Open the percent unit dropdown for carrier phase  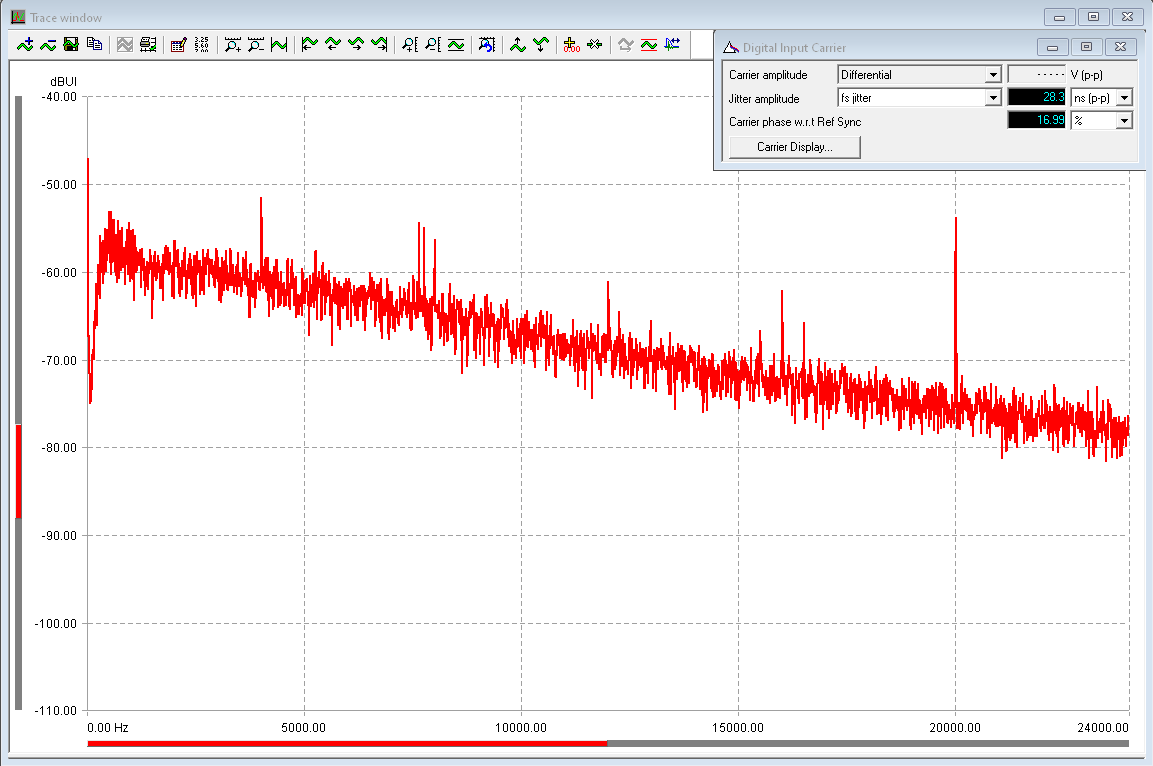click(x=1124, y=121)
